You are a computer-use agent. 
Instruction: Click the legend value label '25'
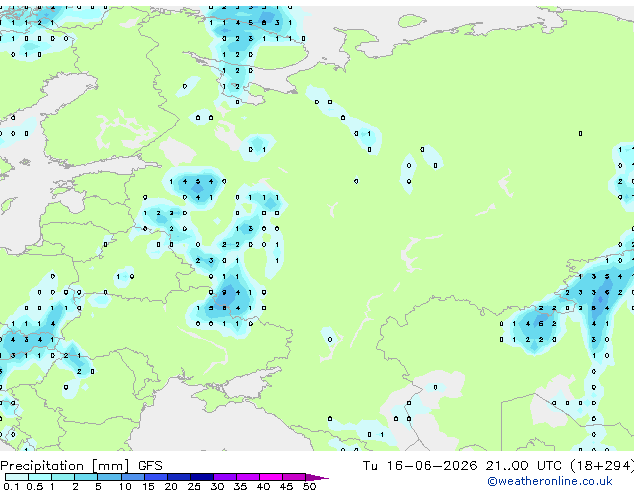[x=194, y=486]
